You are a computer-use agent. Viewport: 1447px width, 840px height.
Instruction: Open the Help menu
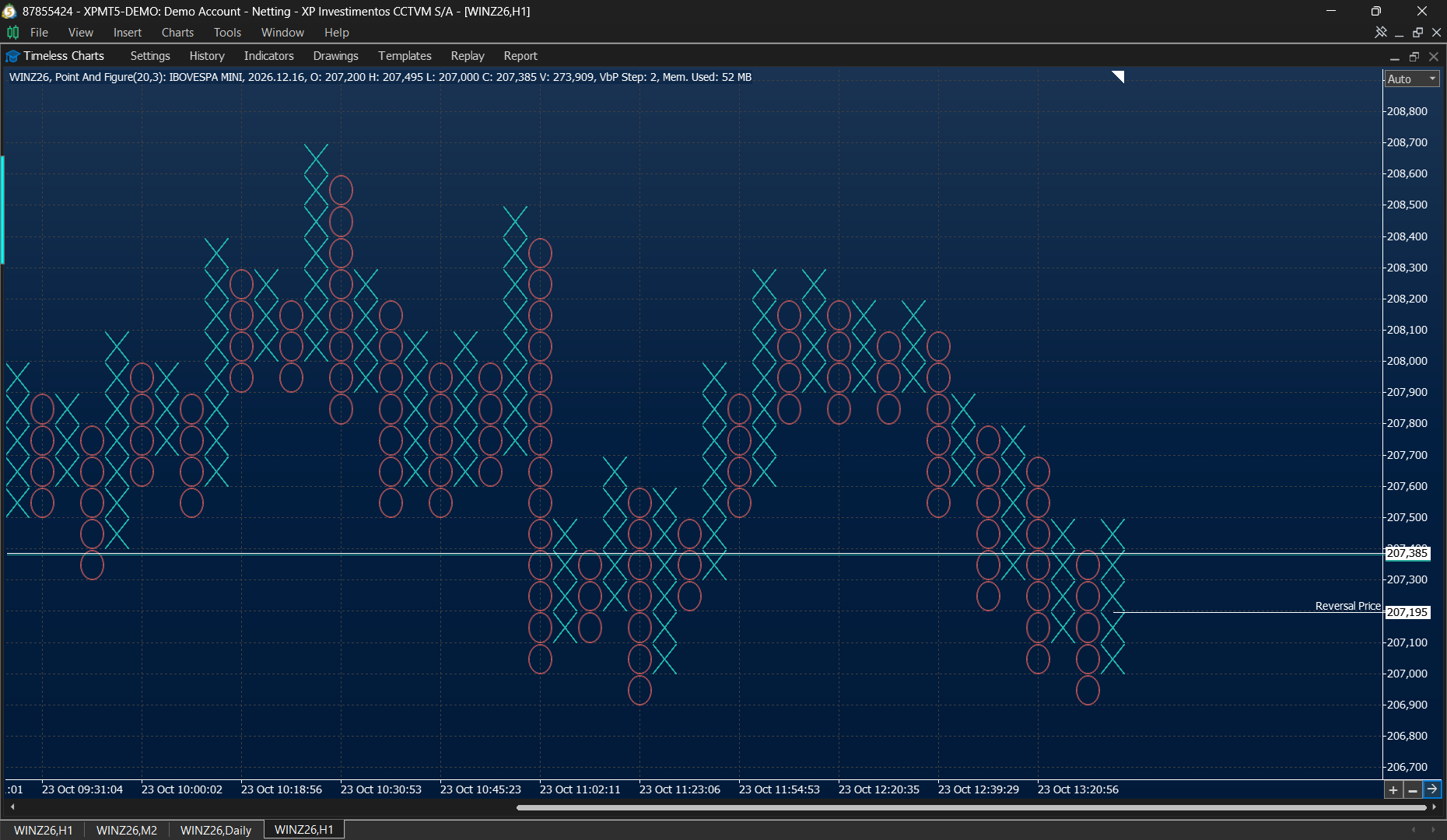337,32
